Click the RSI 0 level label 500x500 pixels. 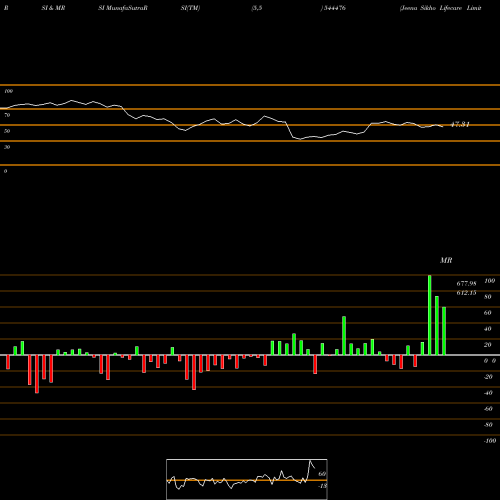[5, 171]
